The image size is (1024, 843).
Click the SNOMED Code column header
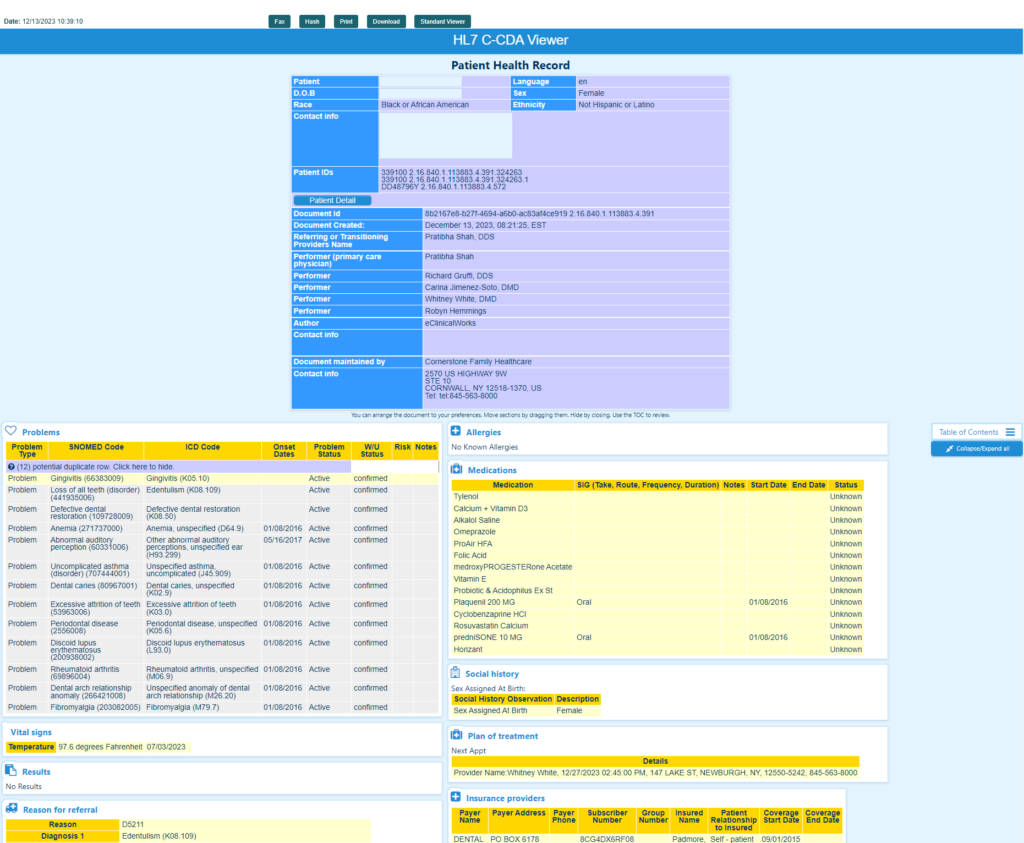point(96,447)
